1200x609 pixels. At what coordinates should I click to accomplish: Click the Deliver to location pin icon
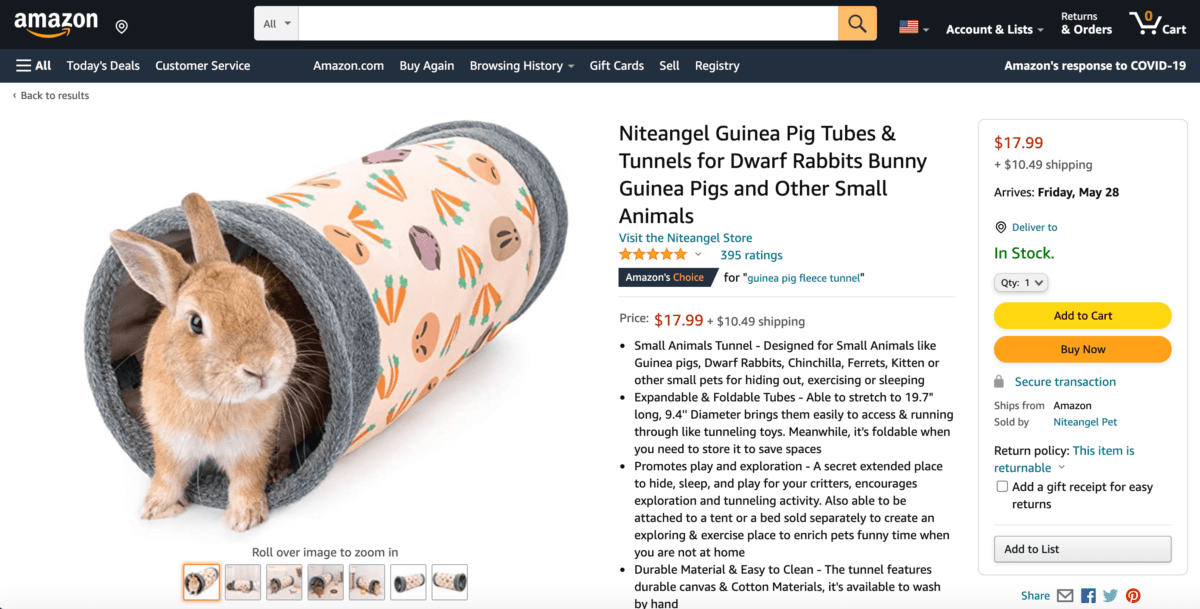point(1001,227)
